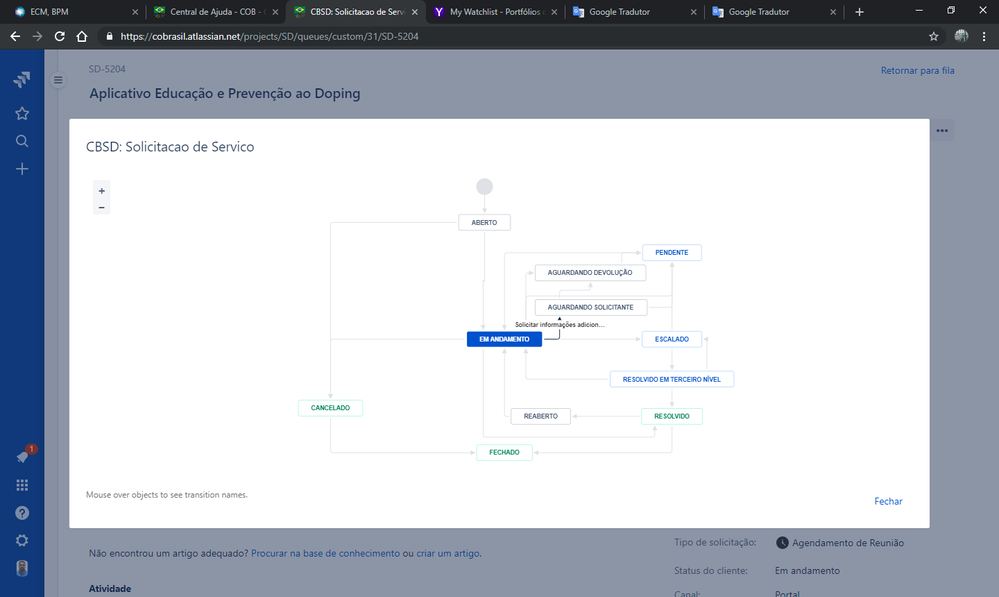
Task: Switch to first Google Tradutor tab
Action: tap(634, 11)
